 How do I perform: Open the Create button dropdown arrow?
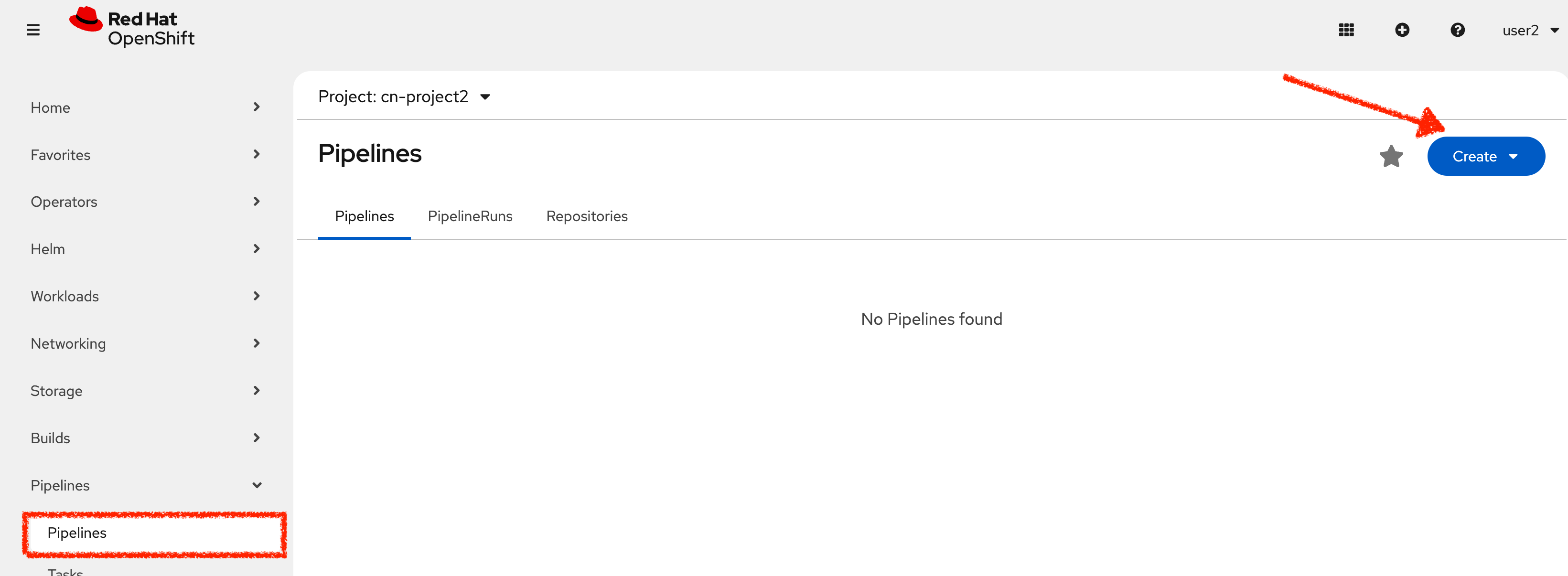(1515, 156)
